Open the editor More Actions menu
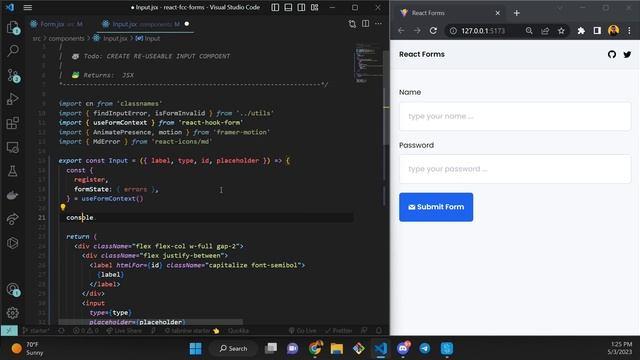640x360 pixels. click(378, 24)
